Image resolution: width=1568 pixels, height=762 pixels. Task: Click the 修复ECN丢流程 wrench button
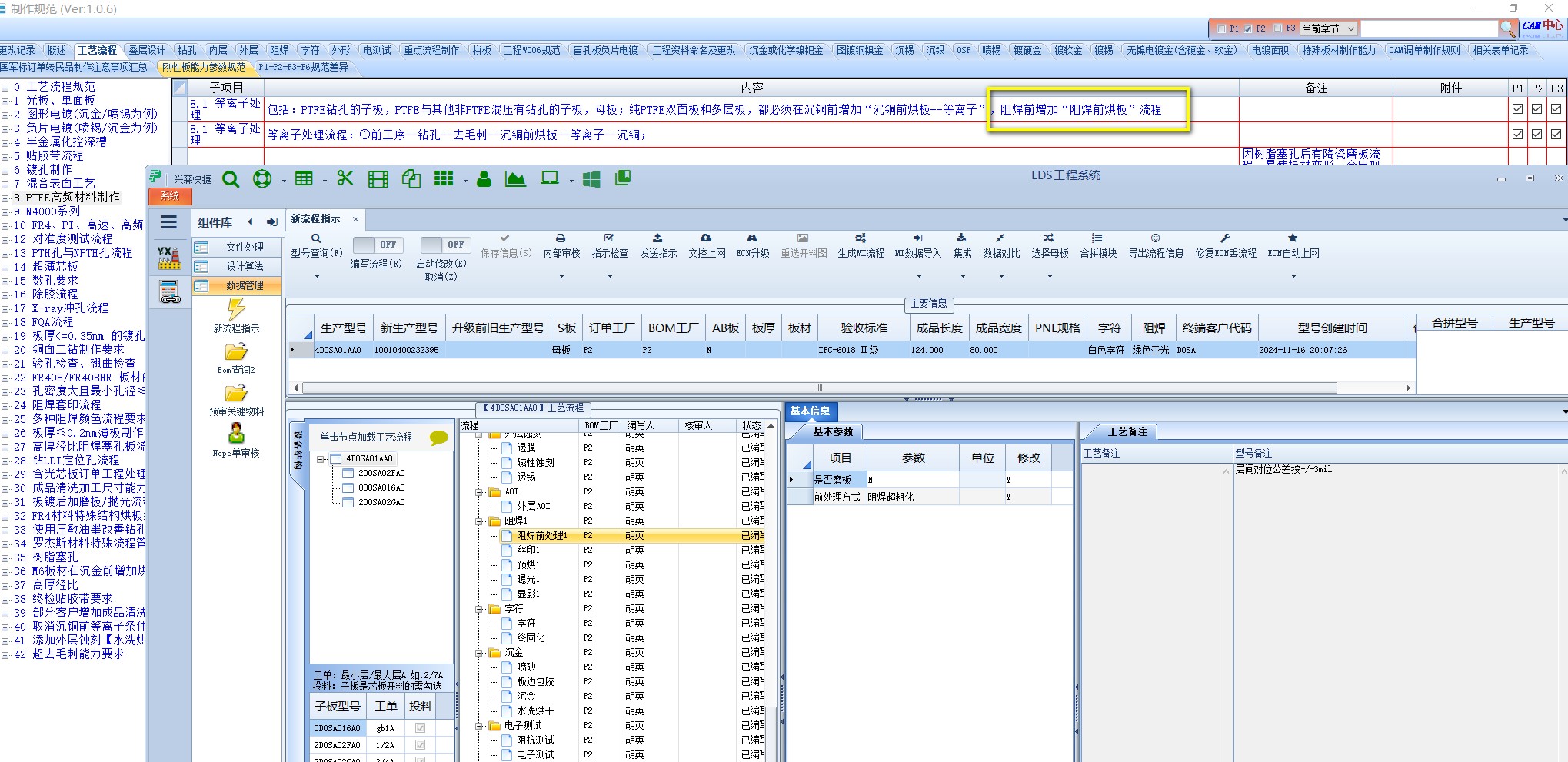(x=1226, y=246)
